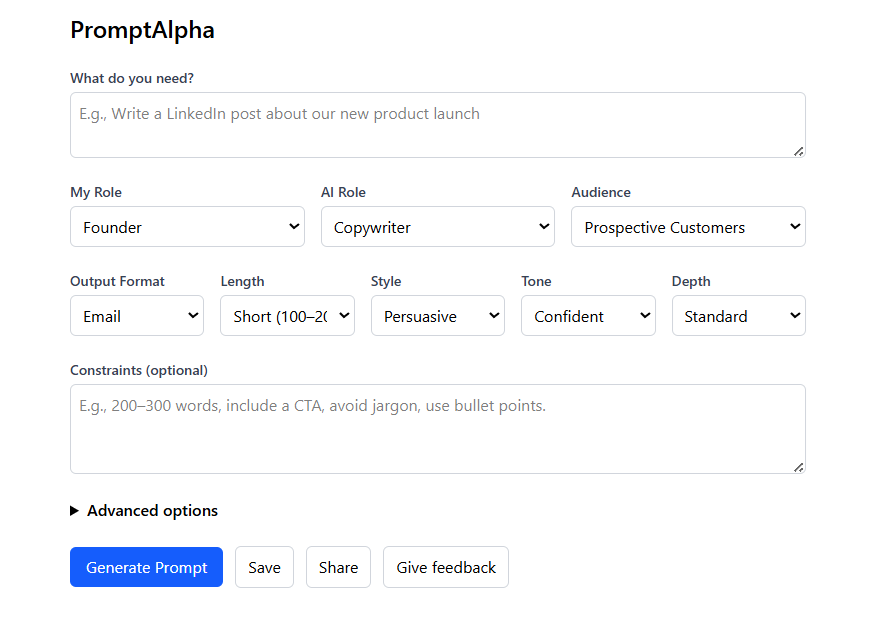Screen dimensions: 878x624
Task: Expand the Advanced options section
Action: (152, 511)
